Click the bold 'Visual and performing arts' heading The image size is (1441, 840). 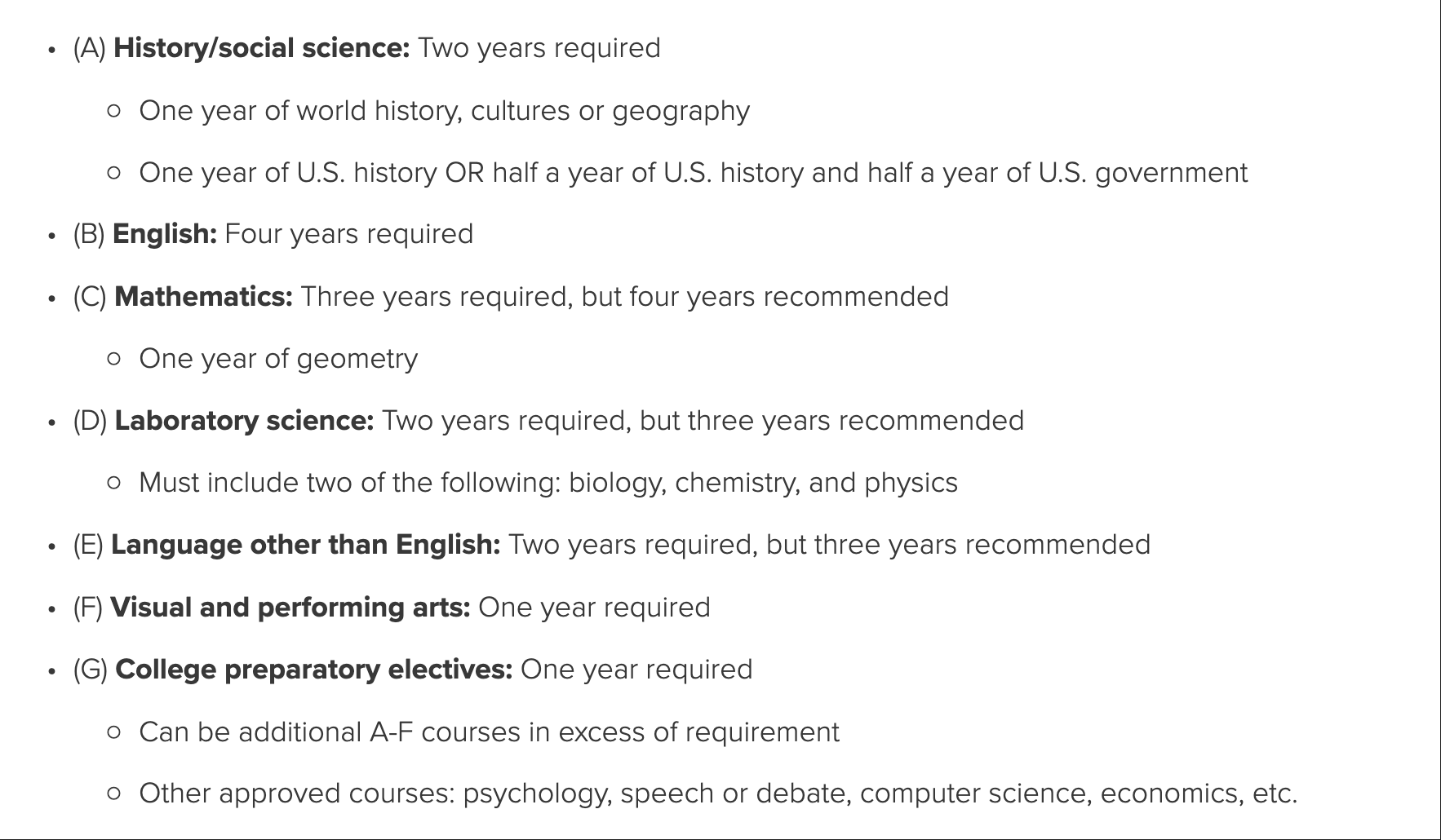pos(290,608)
